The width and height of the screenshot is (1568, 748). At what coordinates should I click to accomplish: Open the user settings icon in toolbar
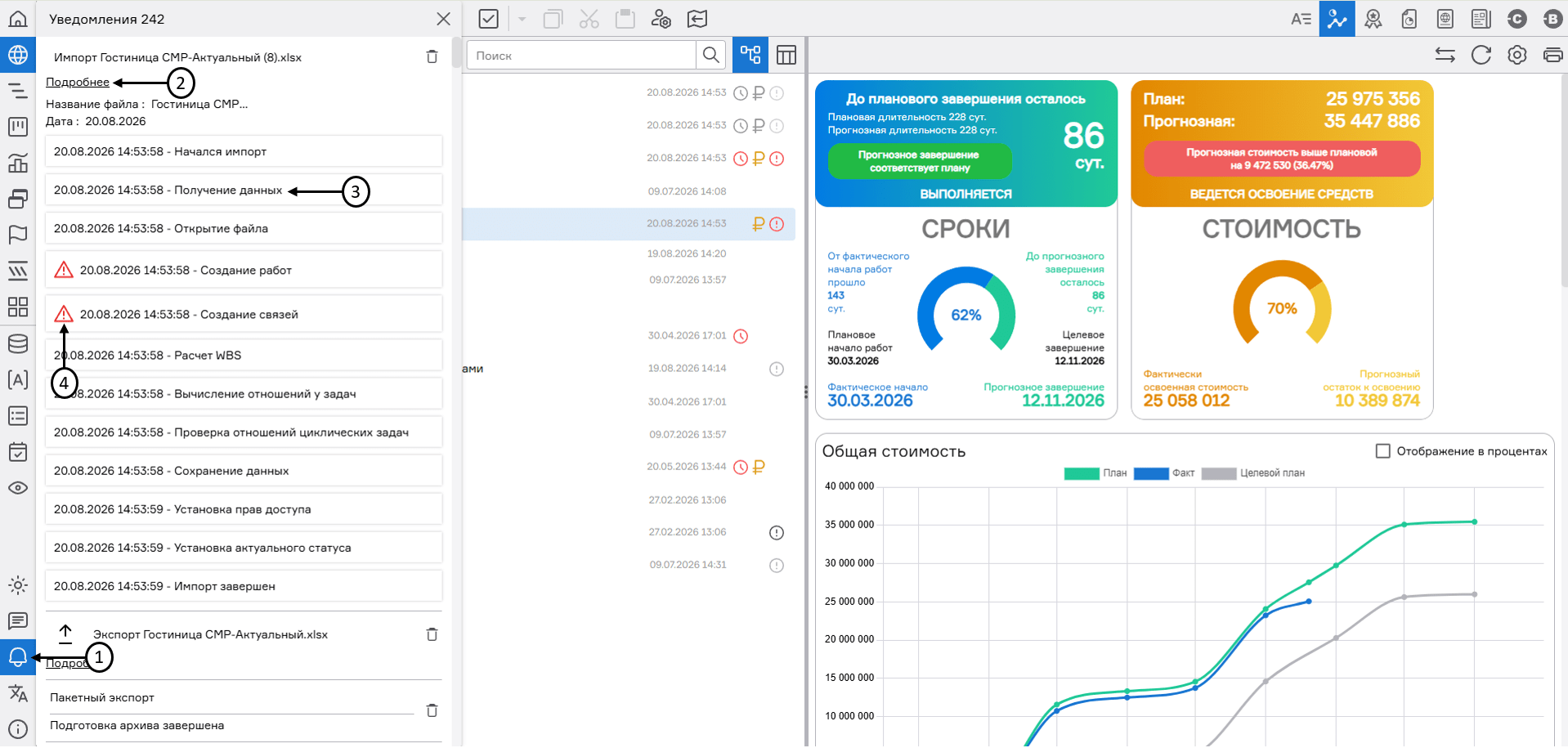pyautogui.click(x=661, y=19)
